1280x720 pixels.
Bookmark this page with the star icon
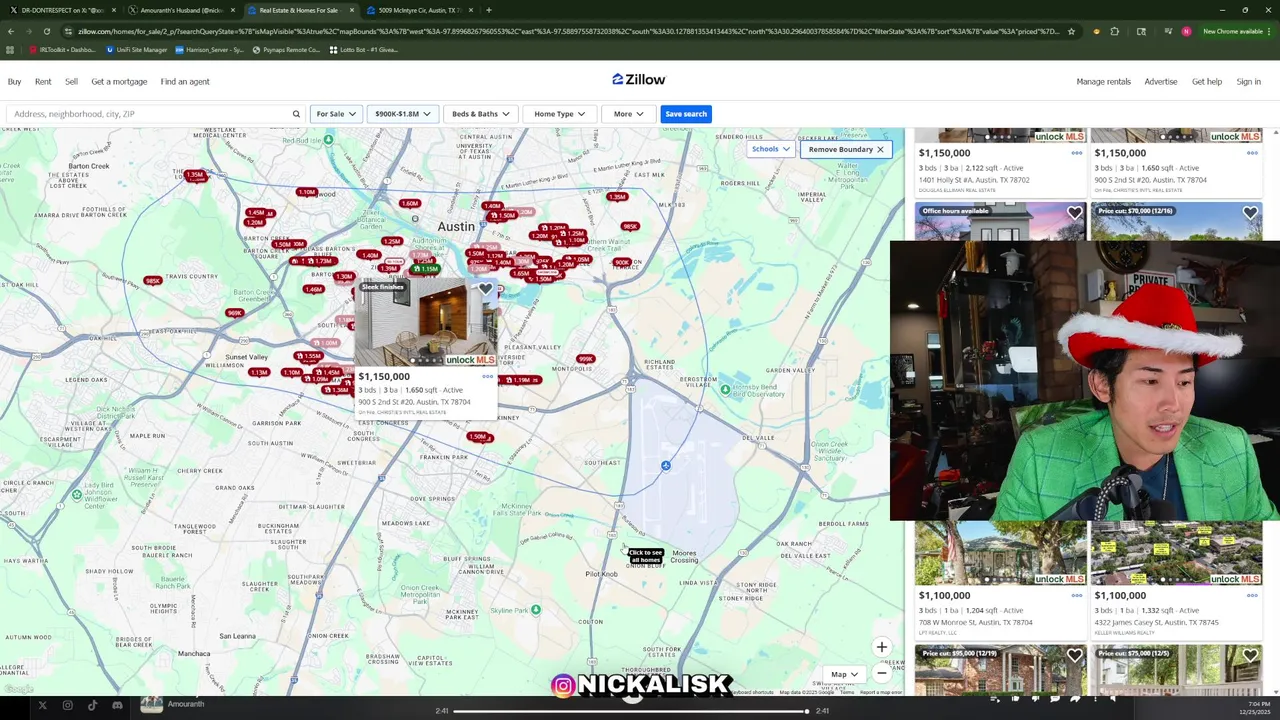point(1071,31)
